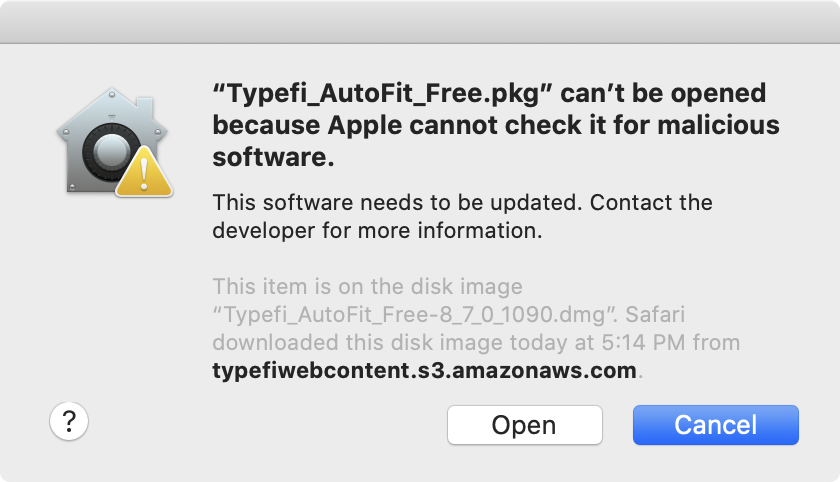Click the Open button
Viewport: 840px width, 482px height.
(x=525, y=425)
